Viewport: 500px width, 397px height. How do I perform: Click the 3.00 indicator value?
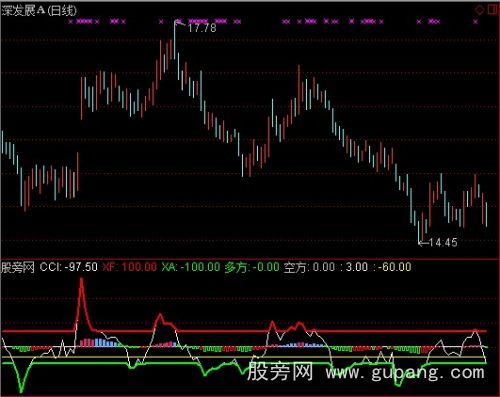[x=357, y=267]
